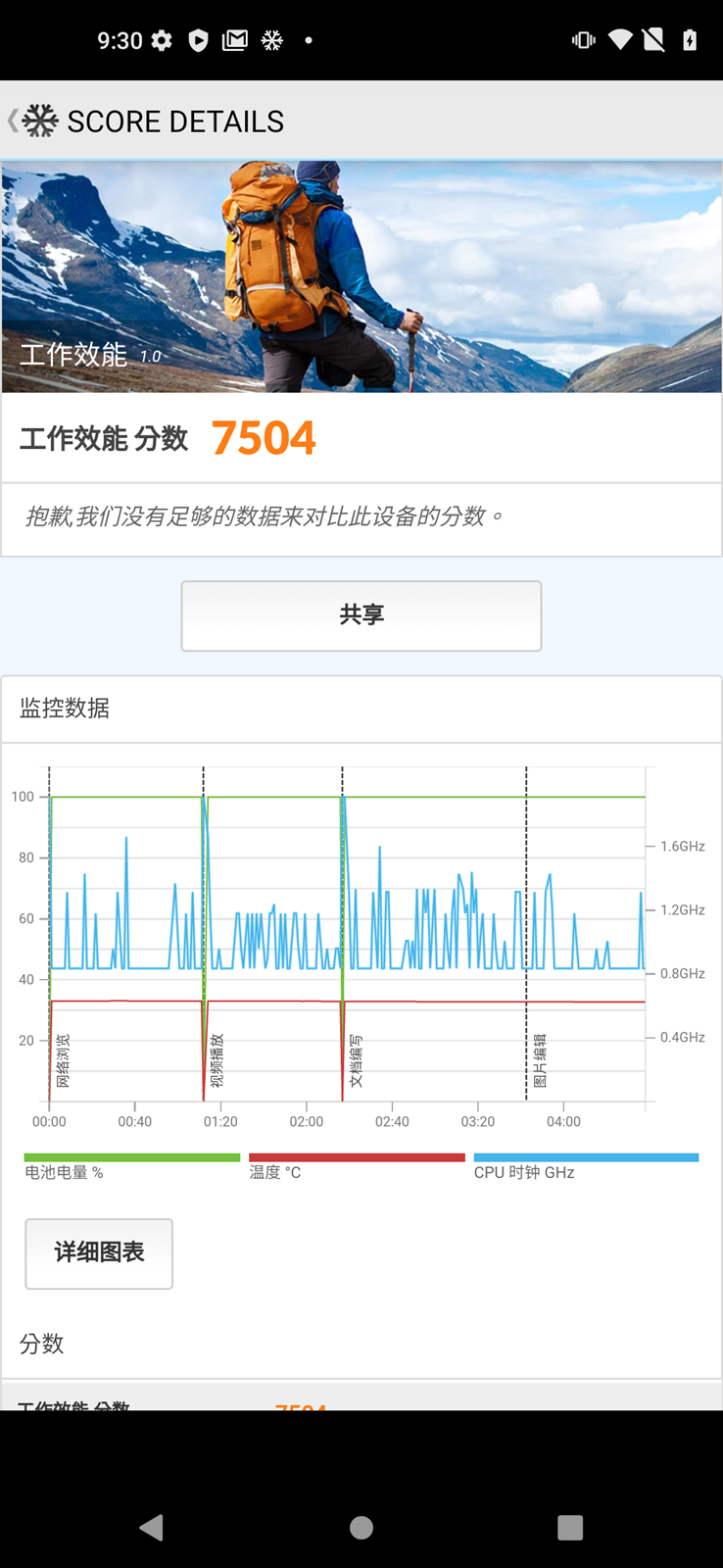This screenshot has width=723, height=1568.
Task: Tap the Wi-Fi signal status icon
Action: click(619, 40)
